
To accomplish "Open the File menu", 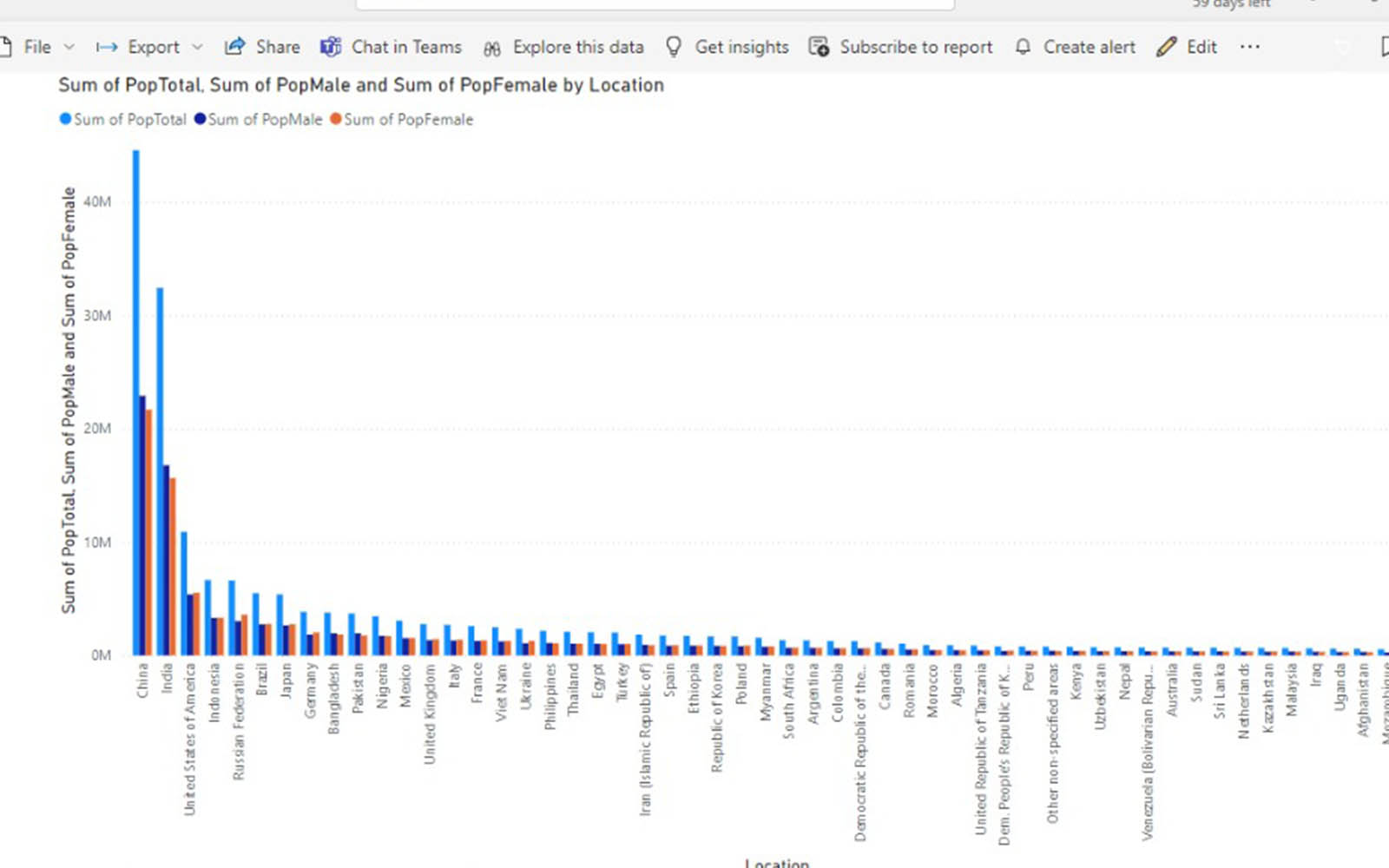I will tap(36, 47).
